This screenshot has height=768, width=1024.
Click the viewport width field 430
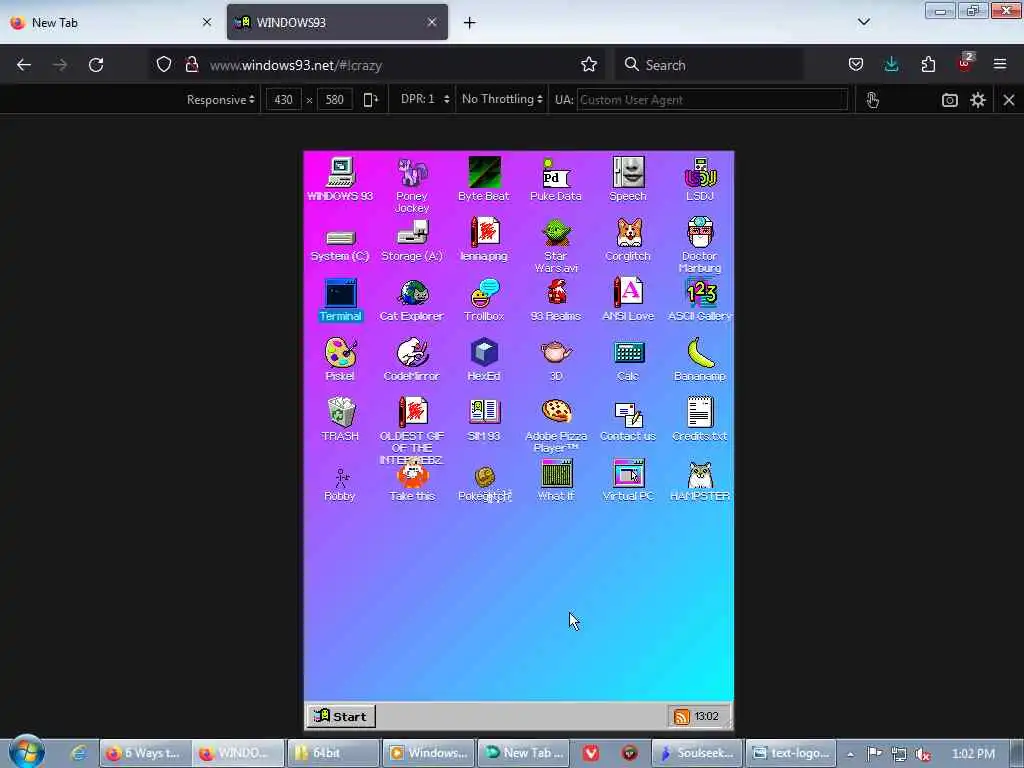[283, 100]
